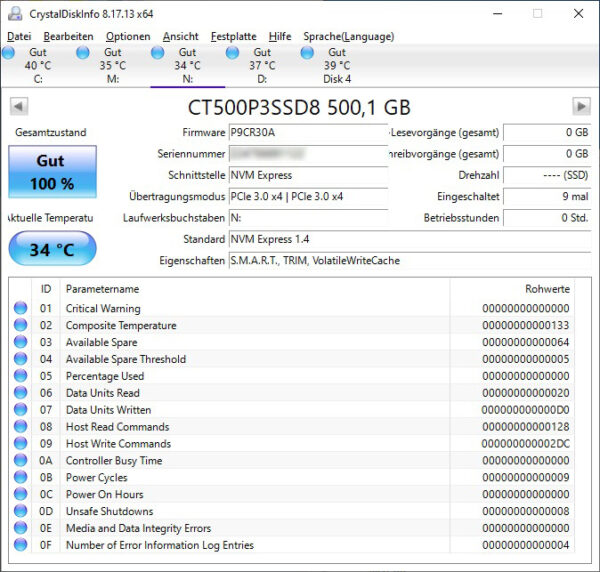Click the CrystalDiskInfo app icon in the title bar
Viewport: 600px width, 572px height.
coord(15,14)
